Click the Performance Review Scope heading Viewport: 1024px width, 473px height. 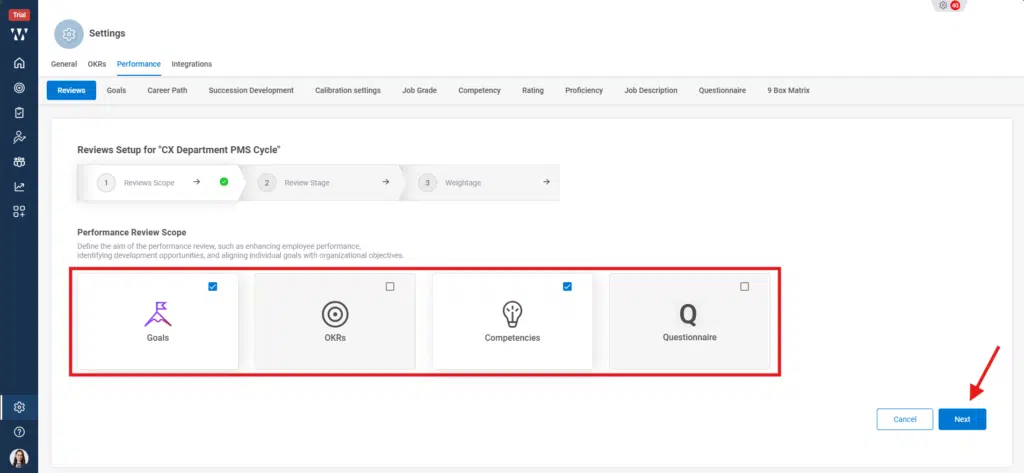(132, 232)
